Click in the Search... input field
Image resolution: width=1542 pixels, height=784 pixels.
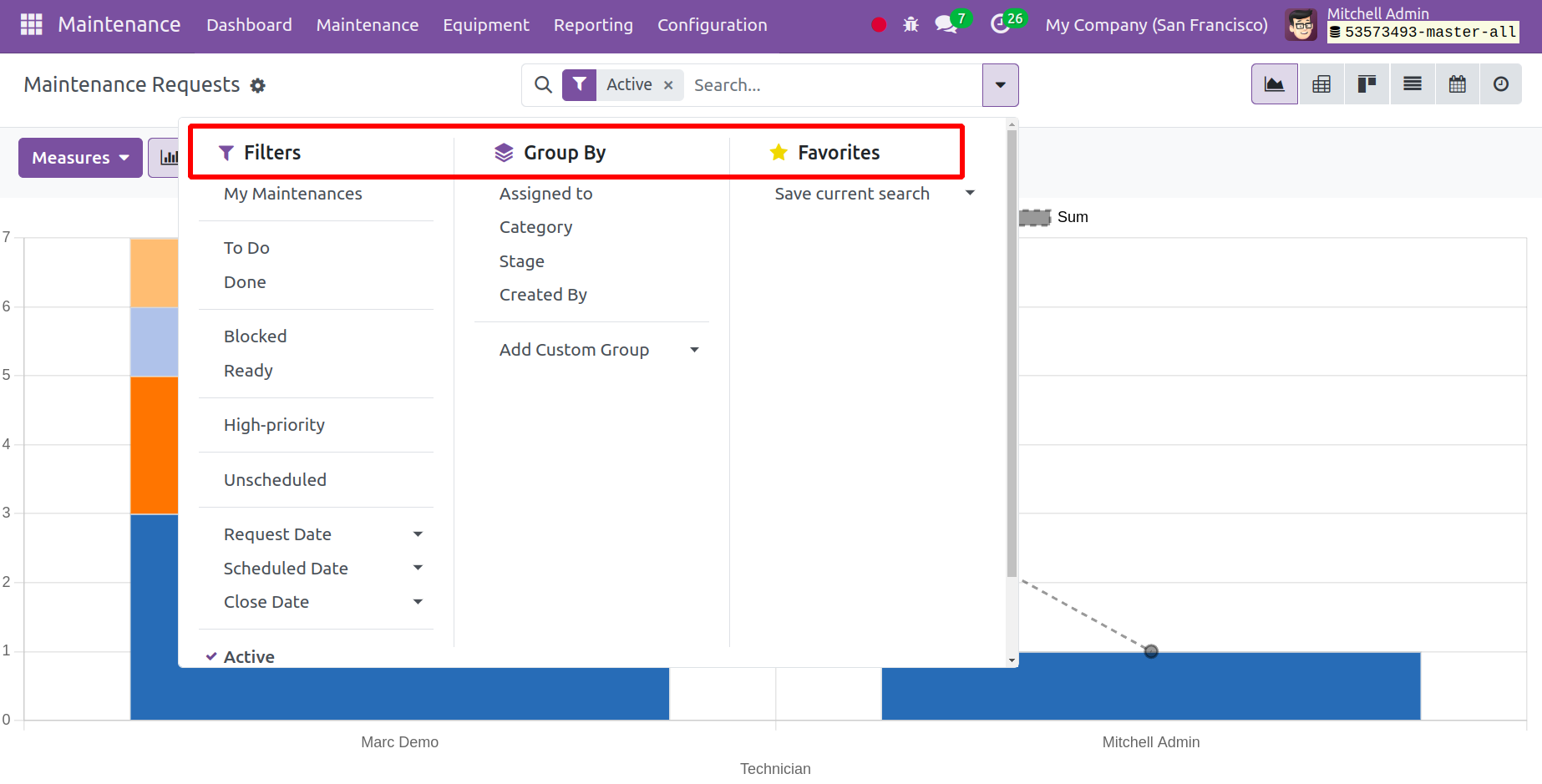[834, 85]
